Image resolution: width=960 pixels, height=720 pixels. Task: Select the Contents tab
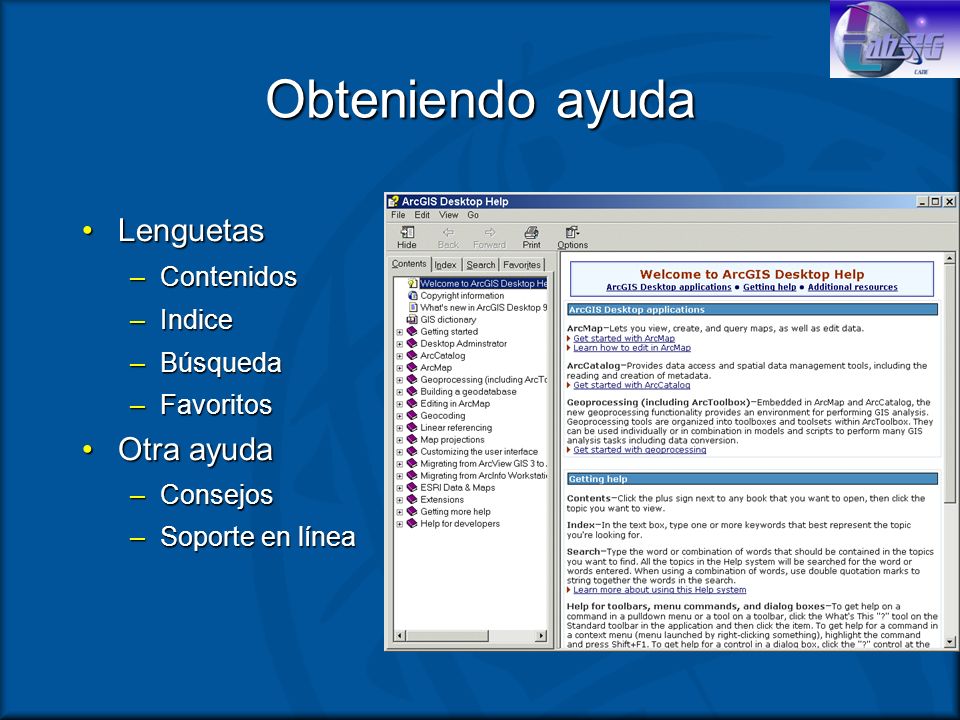pyautogui.click(x=409, y=264)
